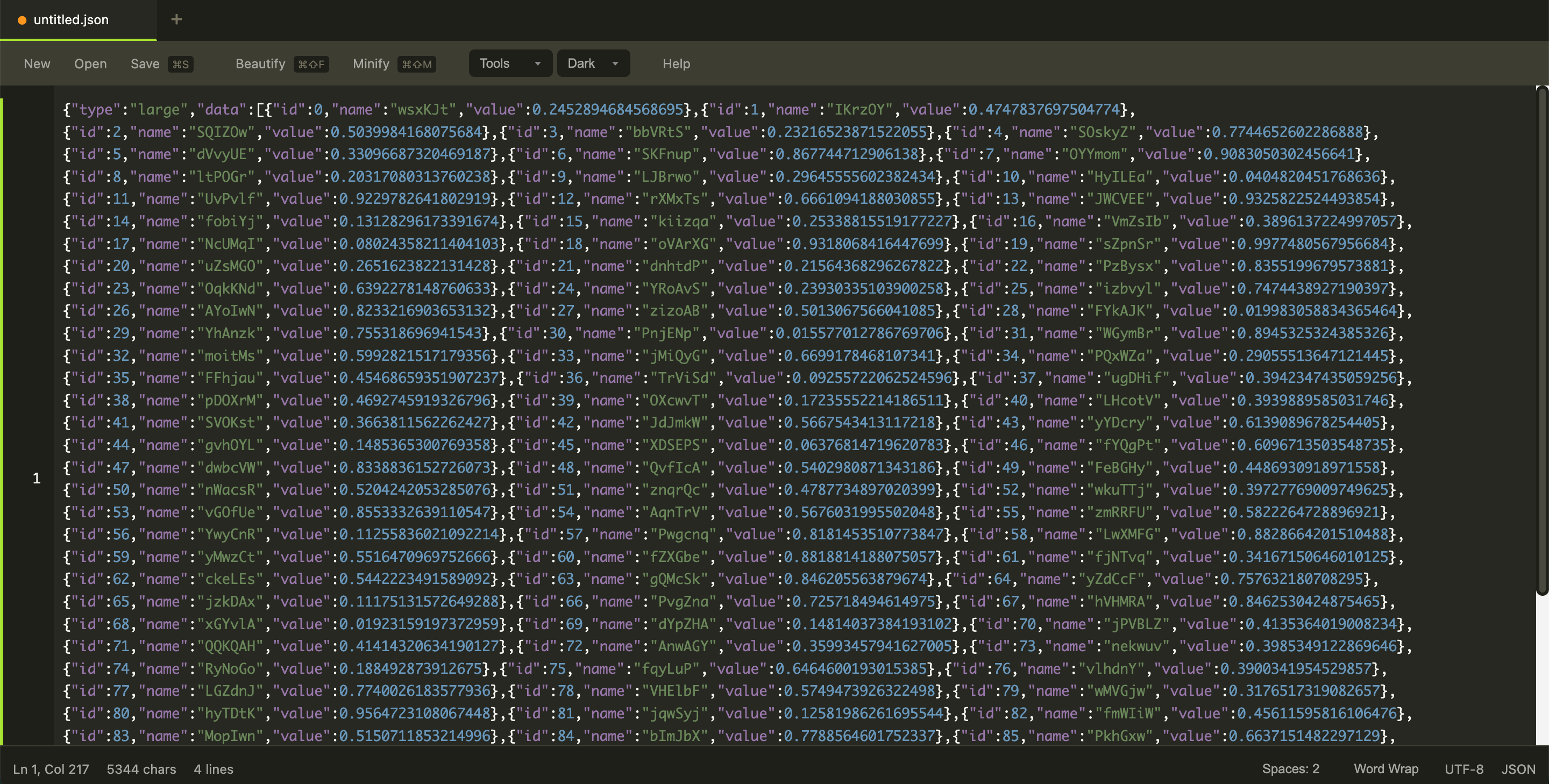This screenshot has width=1549, height=784.
Task: Click the Ln 1, Col 217 cursor indicator
Action: [51, 769]
